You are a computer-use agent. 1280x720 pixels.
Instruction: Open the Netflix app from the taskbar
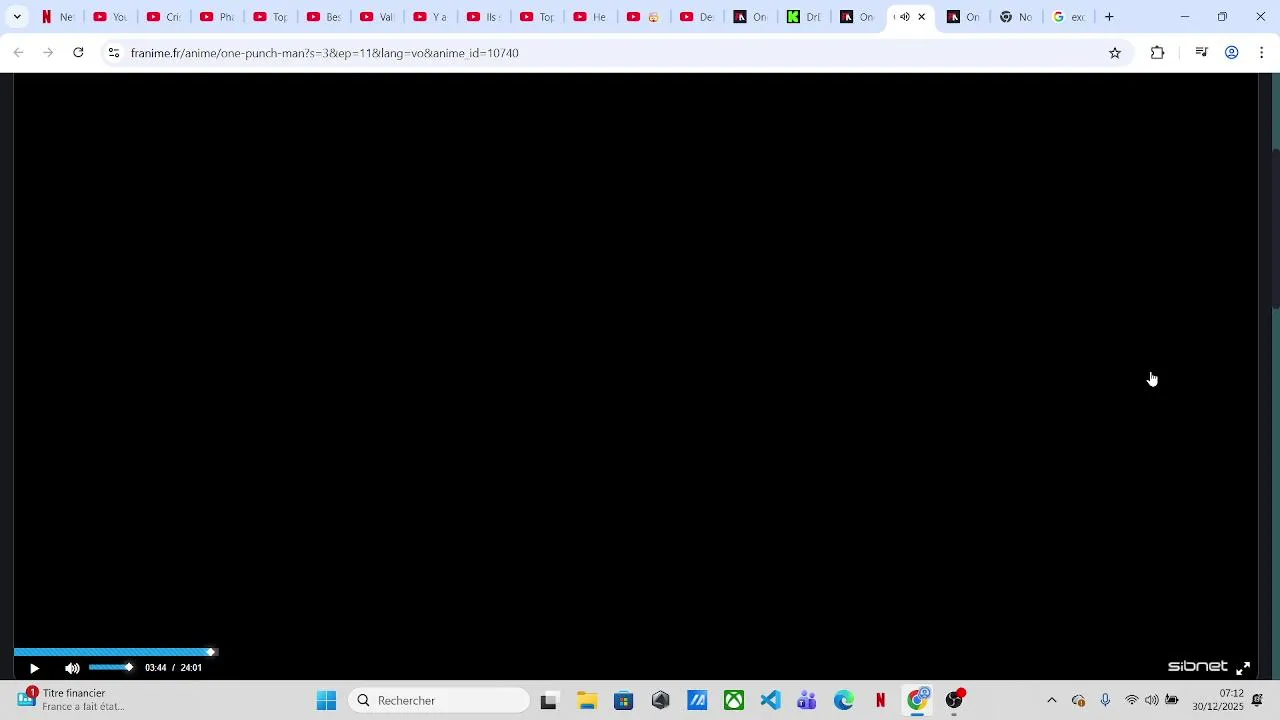pos(880,701)
